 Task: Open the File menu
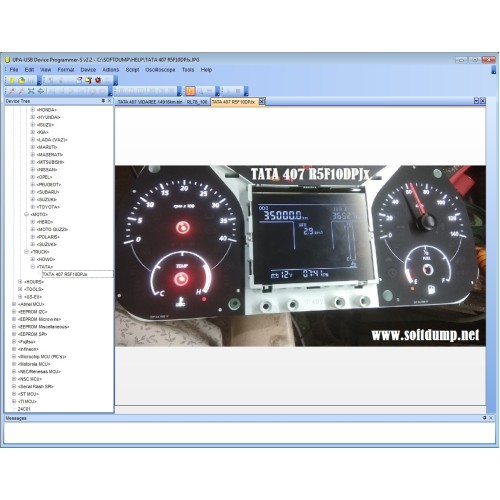(14, 70)
